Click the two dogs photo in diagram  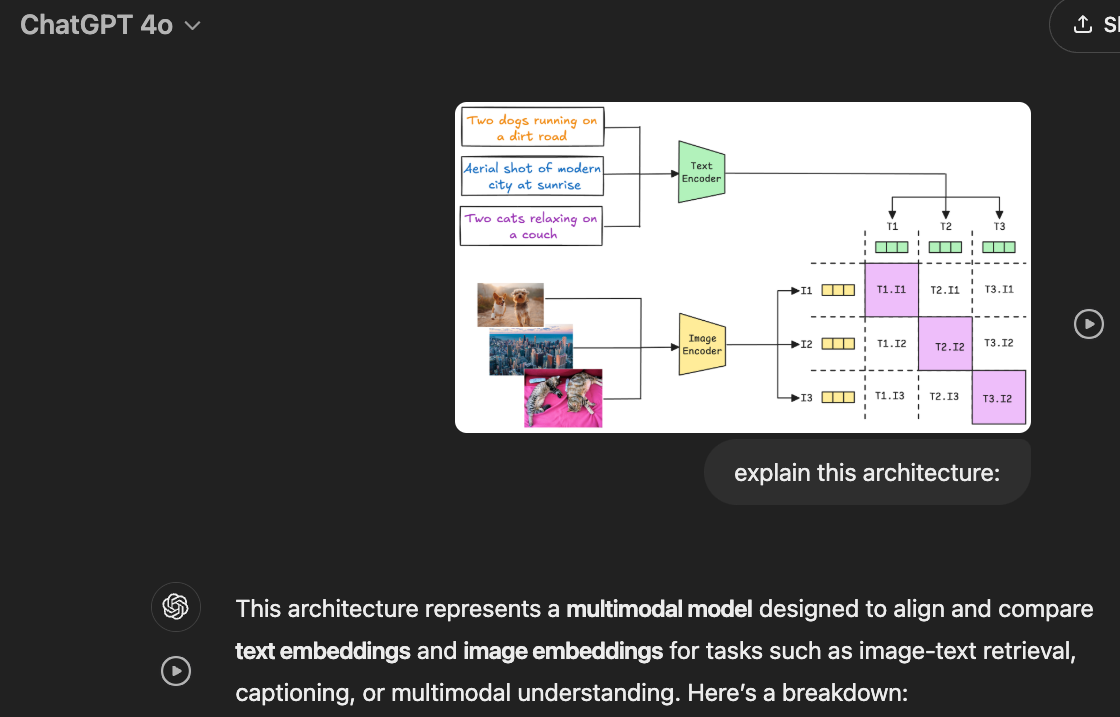510,304
